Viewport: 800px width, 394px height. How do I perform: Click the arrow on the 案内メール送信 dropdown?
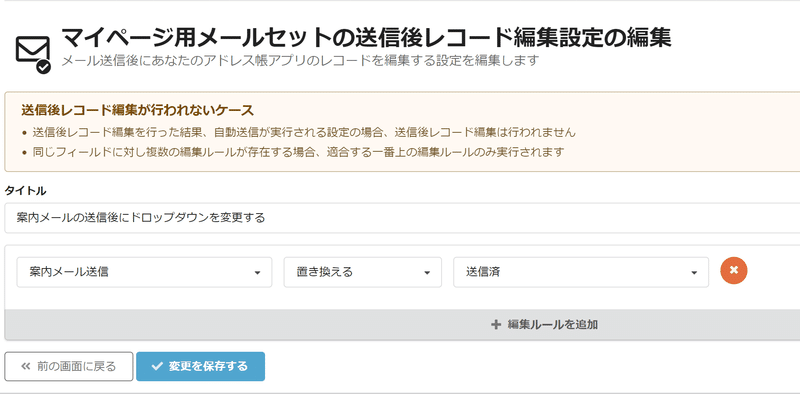pos(258,273)
